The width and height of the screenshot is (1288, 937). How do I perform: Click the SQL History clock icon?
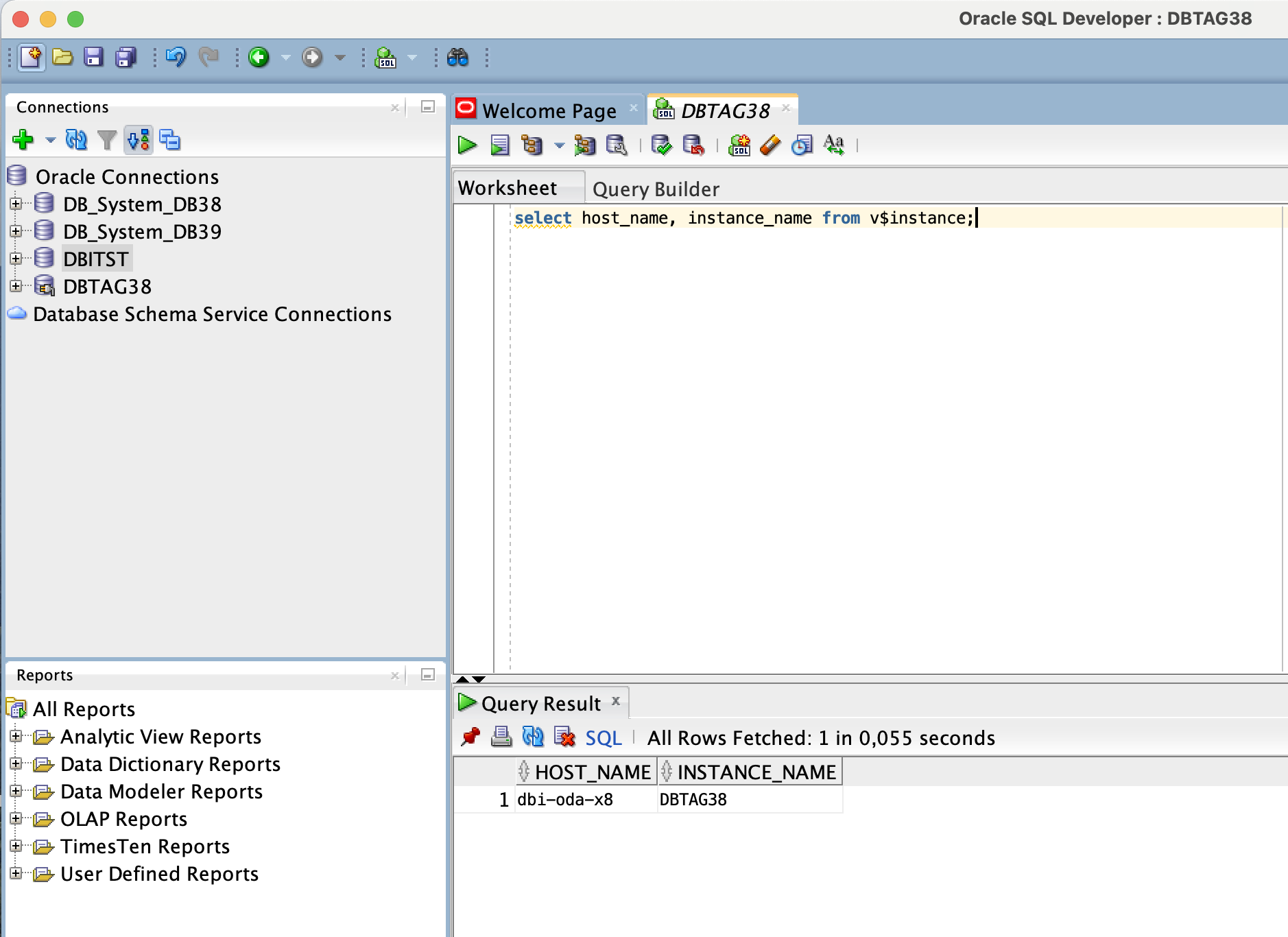[802, 145]
